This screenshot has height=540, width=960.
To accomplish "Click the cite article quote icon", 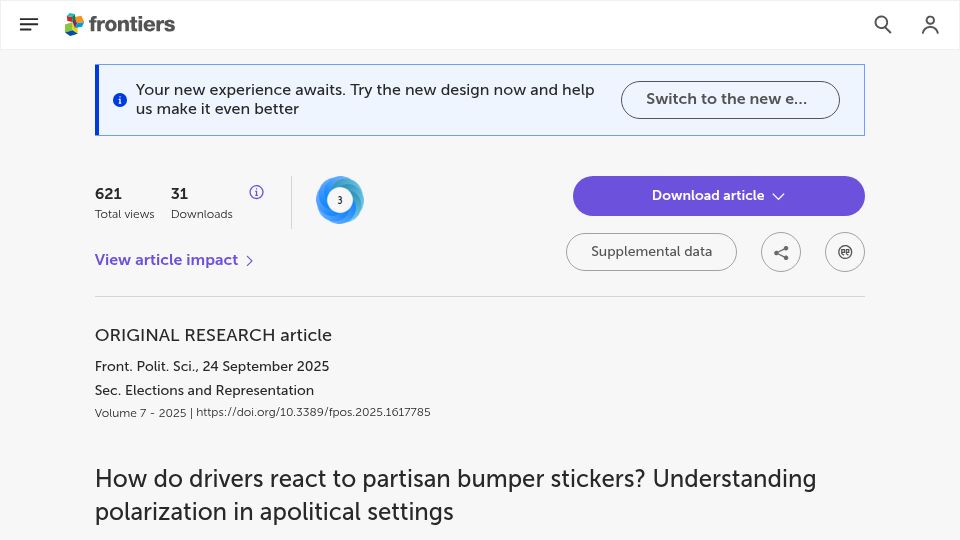I will click(x=845, y=252).
